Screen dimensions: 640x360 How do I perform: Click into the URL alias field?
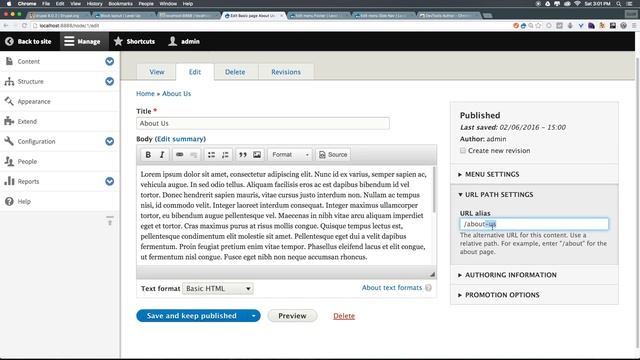(x=534, y=224)
